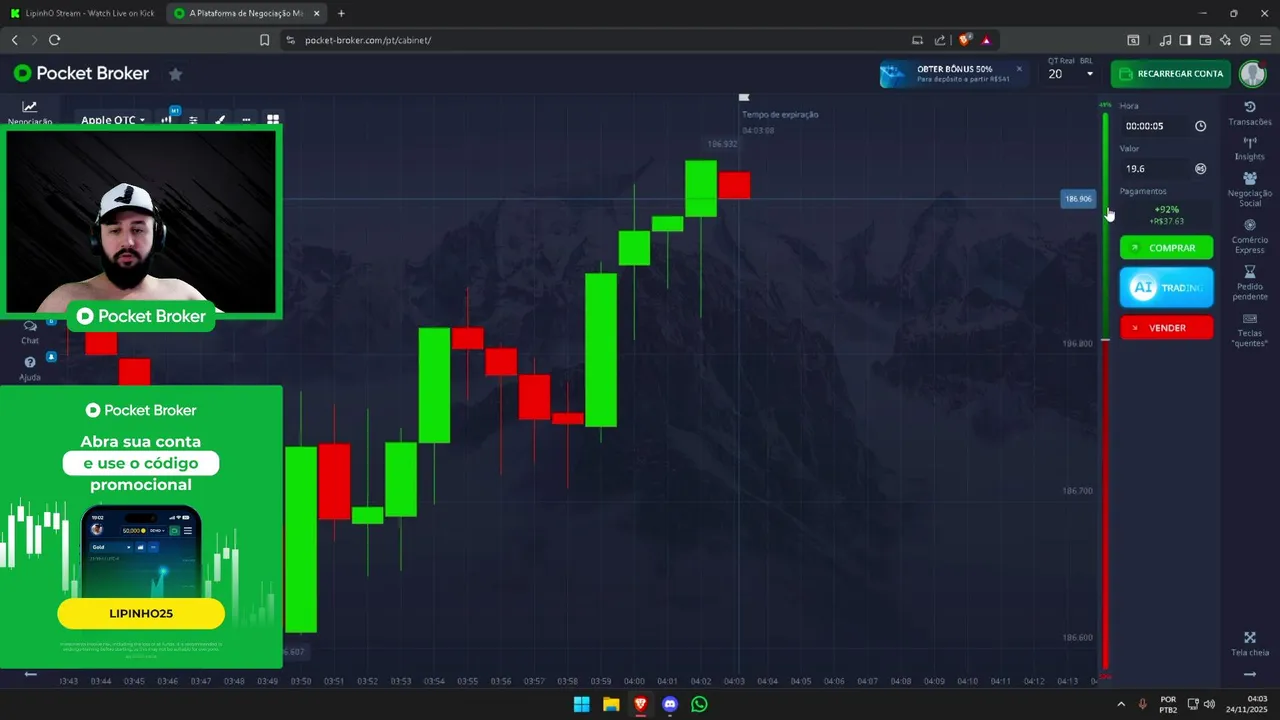Open share page icon in address bar
This screenshot has height=720, width=1280.
pos(940,40)
